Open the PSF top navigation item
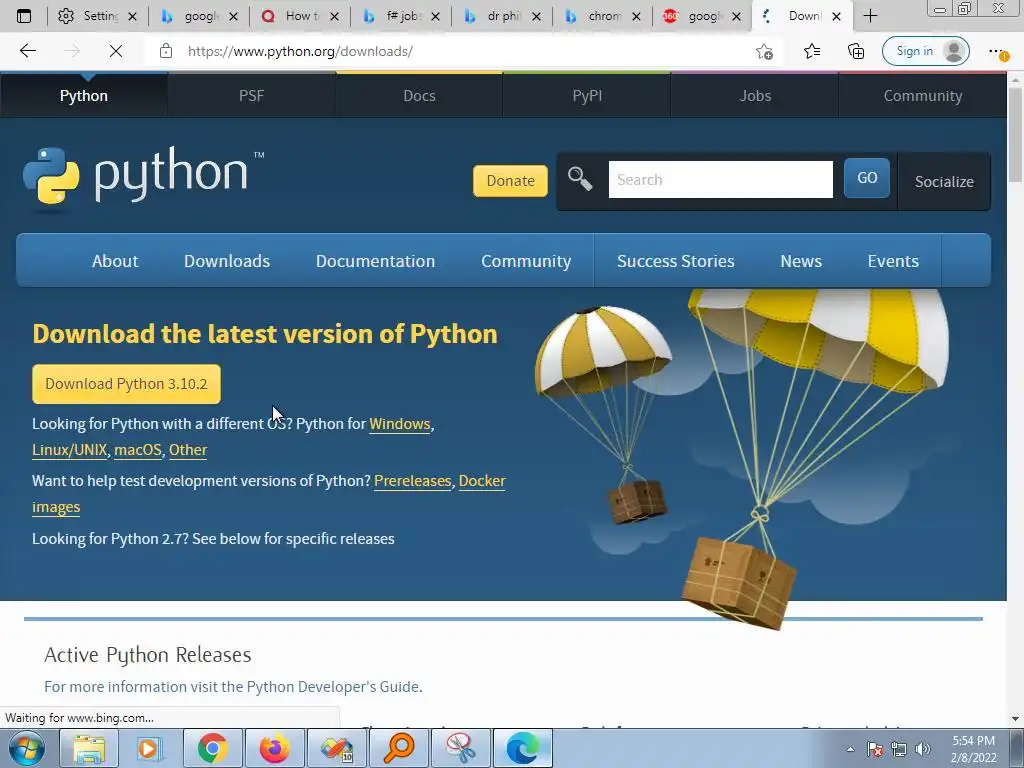Viewport: 1024px width, 768px height. click(251, 95)
